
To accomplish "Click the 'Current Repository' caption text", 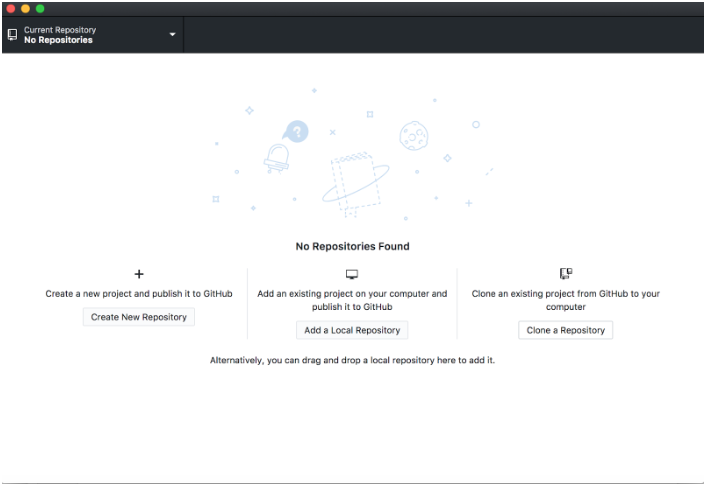I will click(60, 30).
